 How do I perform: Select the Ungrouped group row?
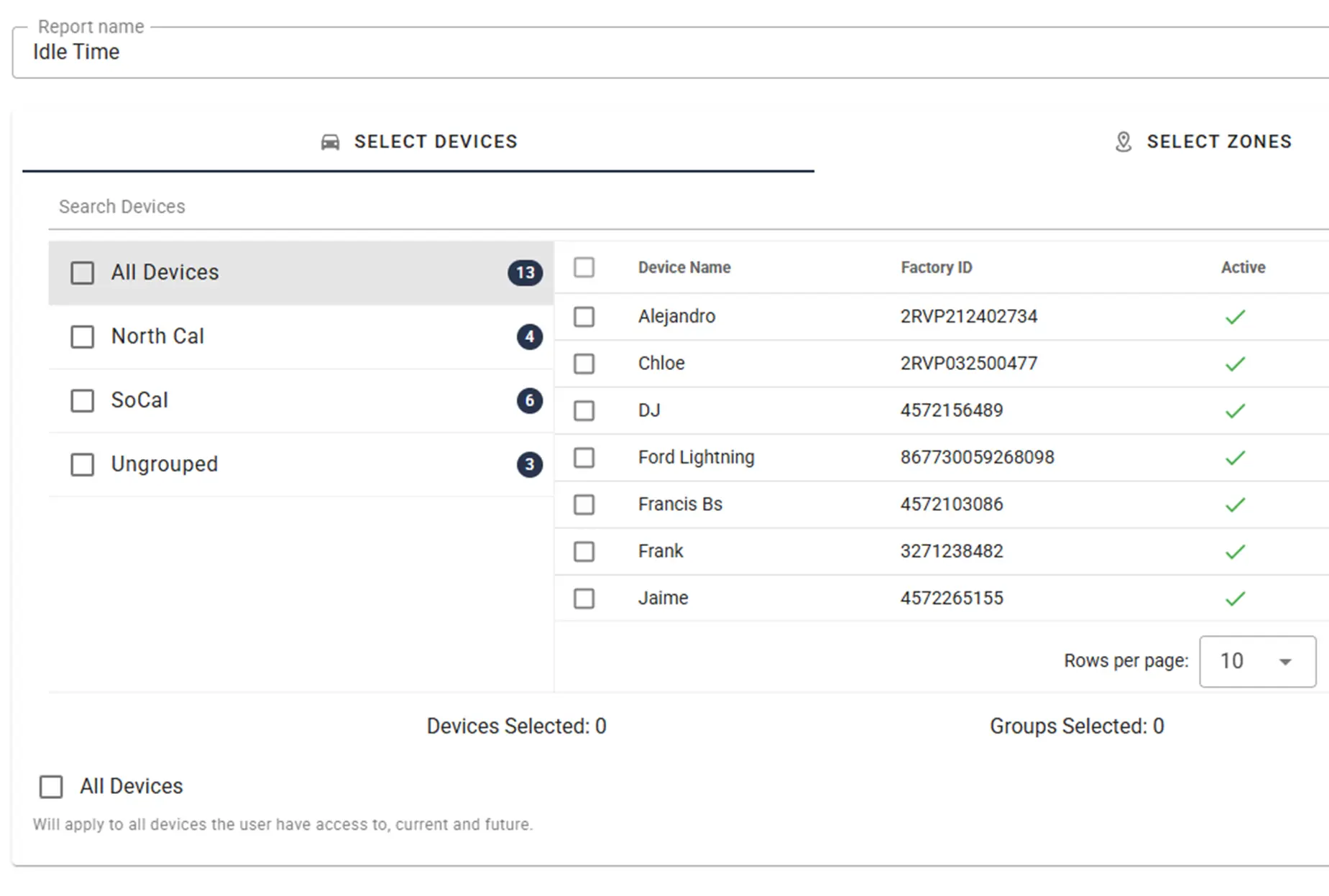(301, 465)
